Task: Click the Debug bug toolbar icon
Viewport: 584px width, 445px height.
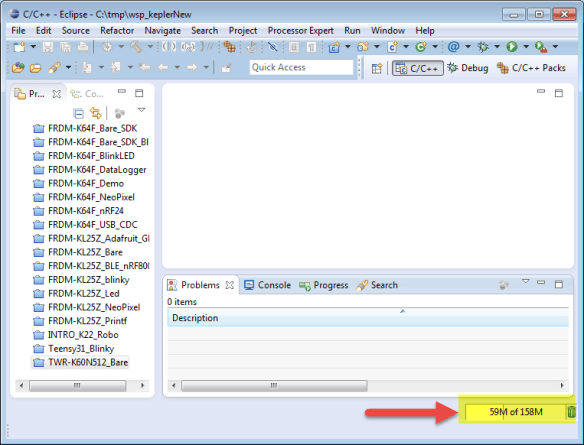Action: tap(483, 47)
